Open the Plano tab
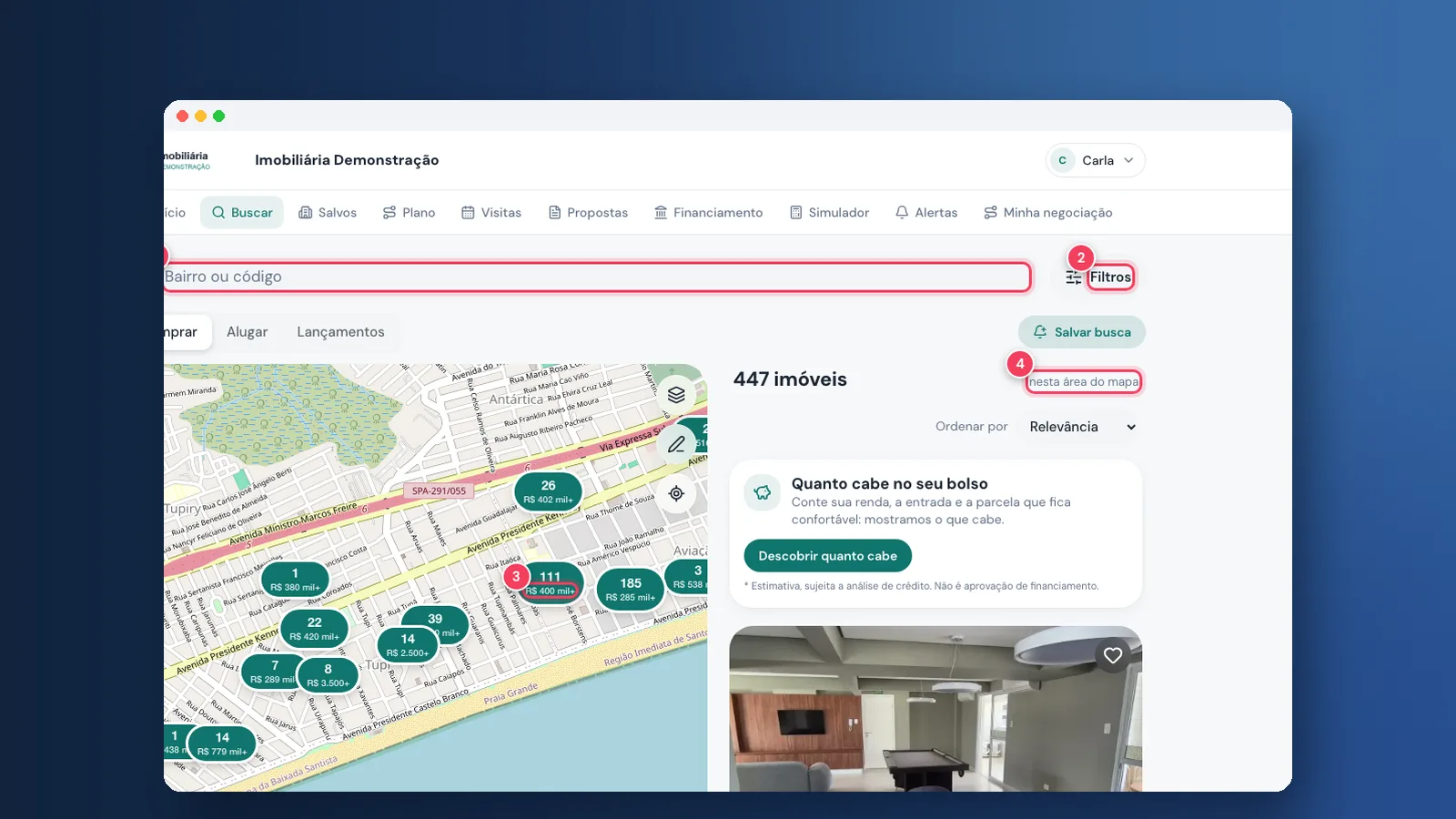 click(x=409, y=212)
